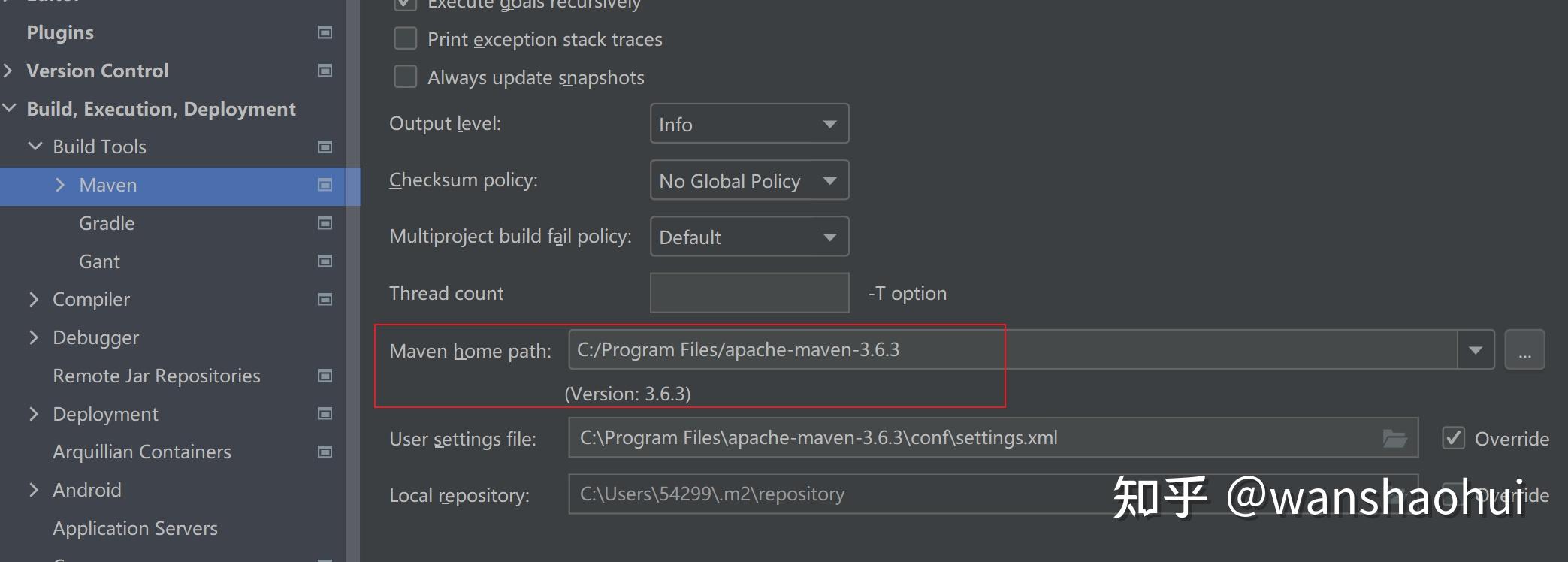The image size is (1568, 562).
Task: Click the project-level icon beside Gant
Action: (325, 261)
